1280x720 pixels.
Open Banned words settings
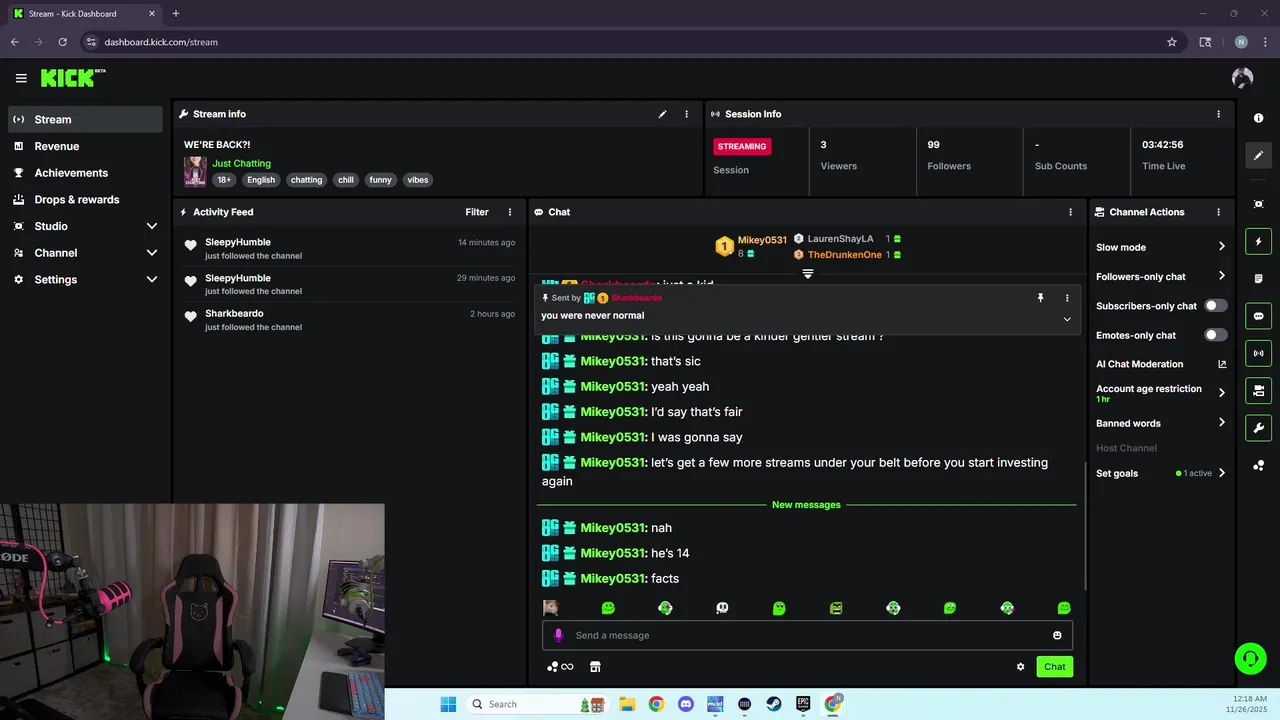point(1161,423)
